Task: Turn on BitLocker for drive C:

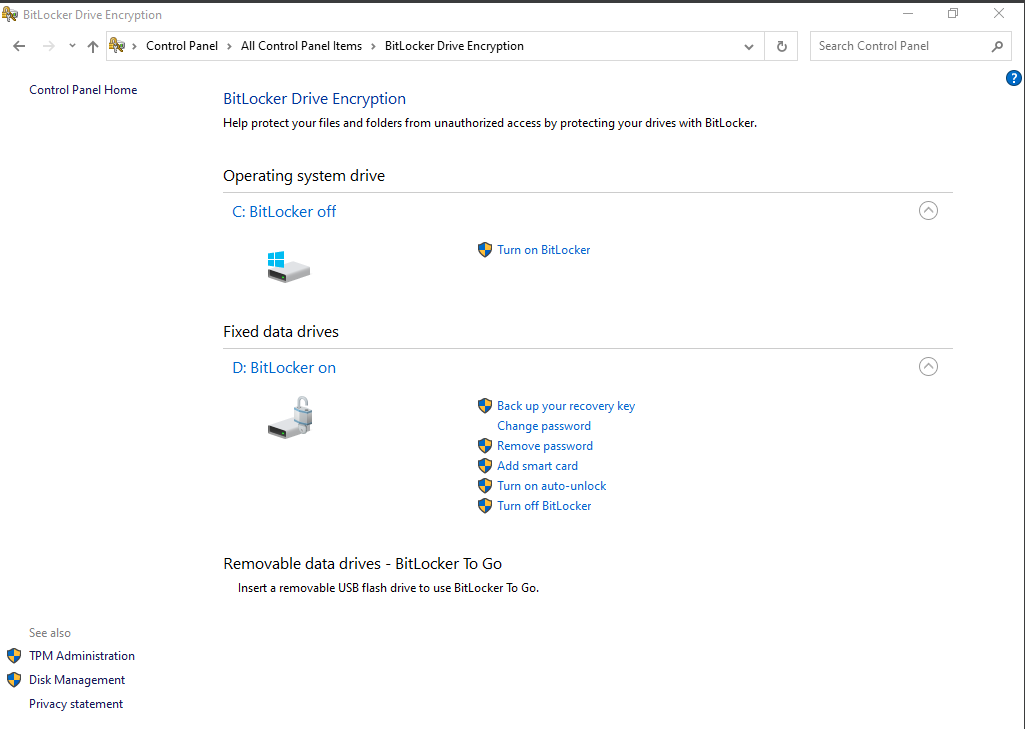Action: tap(543, 250)
